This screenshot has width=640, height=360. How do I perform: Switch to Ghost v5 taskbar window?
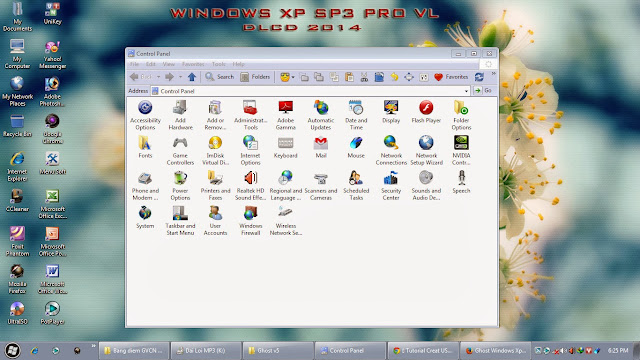click(x=278, y=351)
